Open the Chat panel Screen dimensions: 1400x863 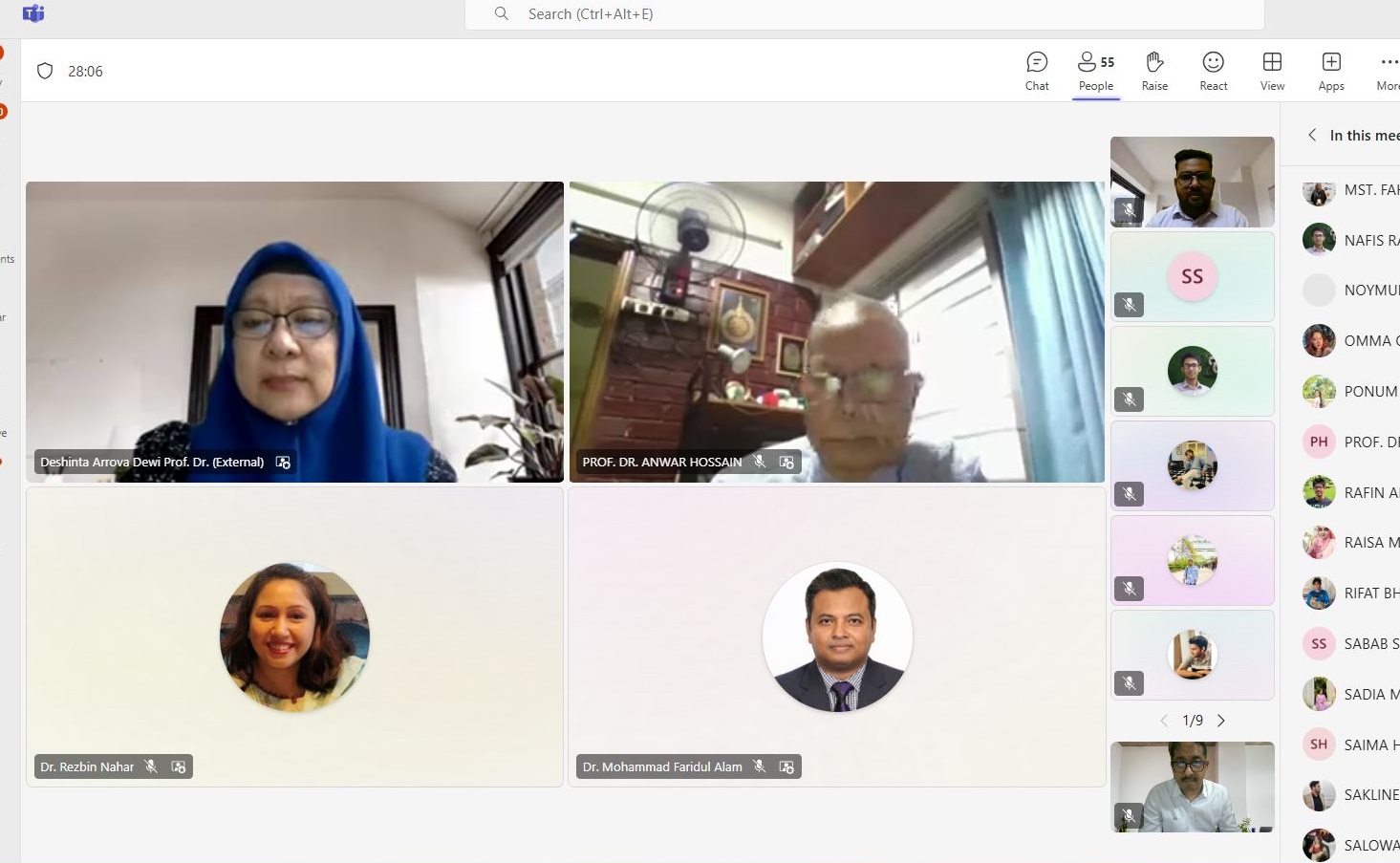click(x=1037, y=72)
